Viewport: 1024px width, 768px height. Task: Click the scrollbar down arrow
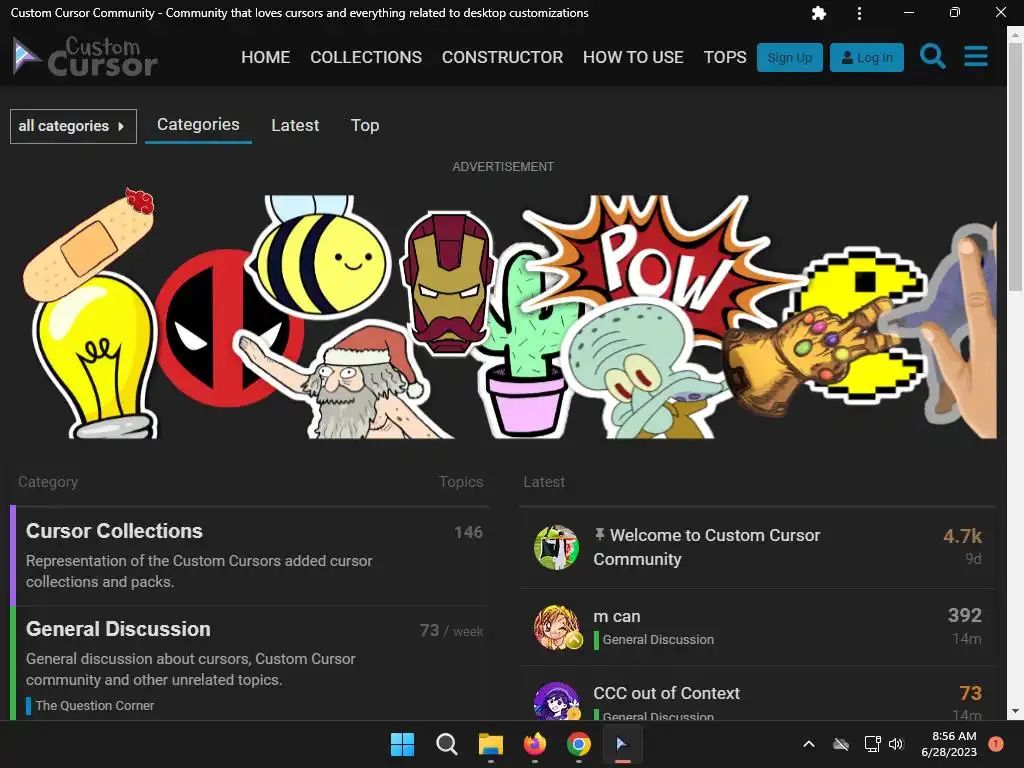click(x=1016, y=711)
